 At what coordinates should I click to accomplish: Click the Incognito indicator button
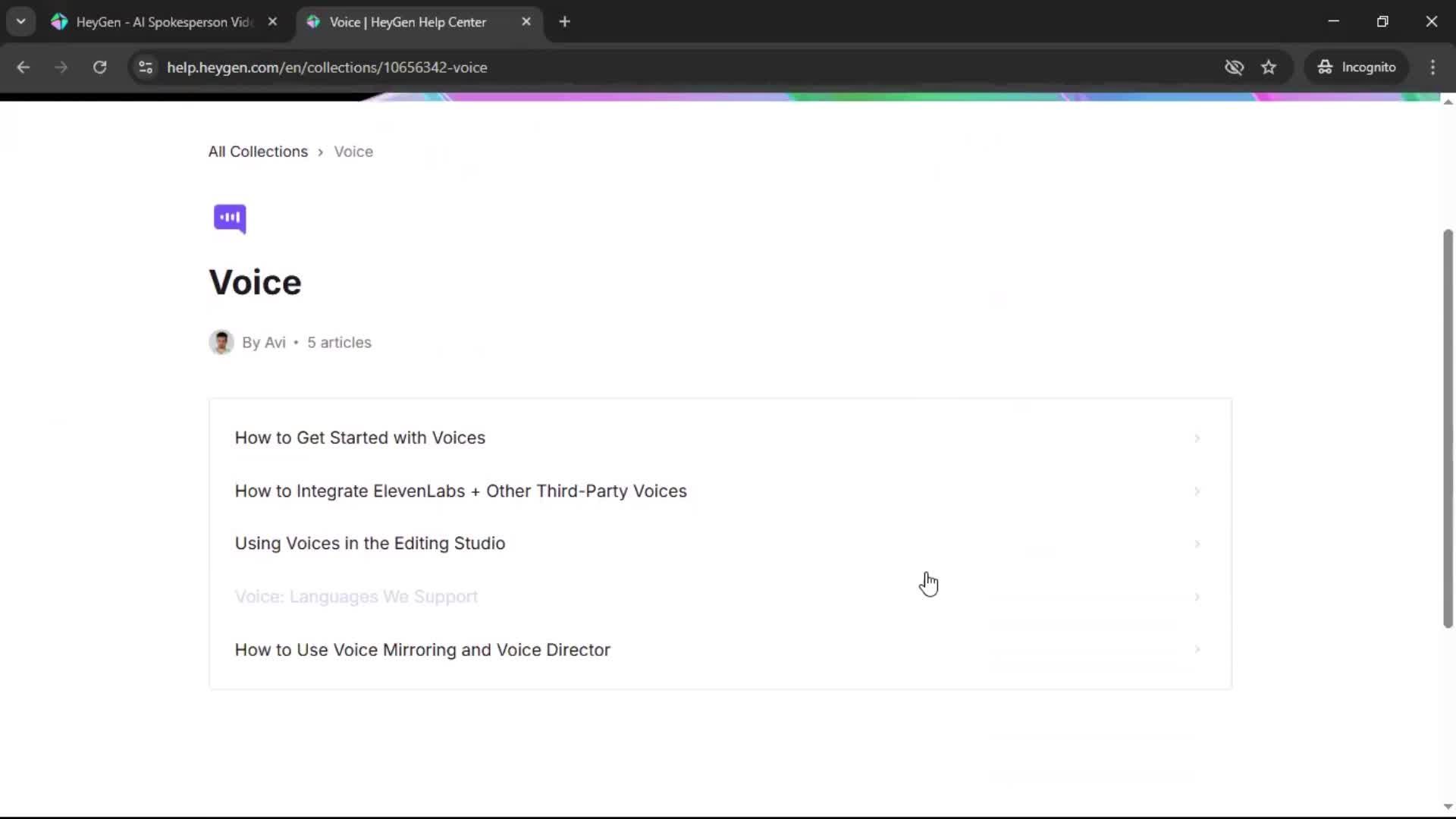[1357, 67]
